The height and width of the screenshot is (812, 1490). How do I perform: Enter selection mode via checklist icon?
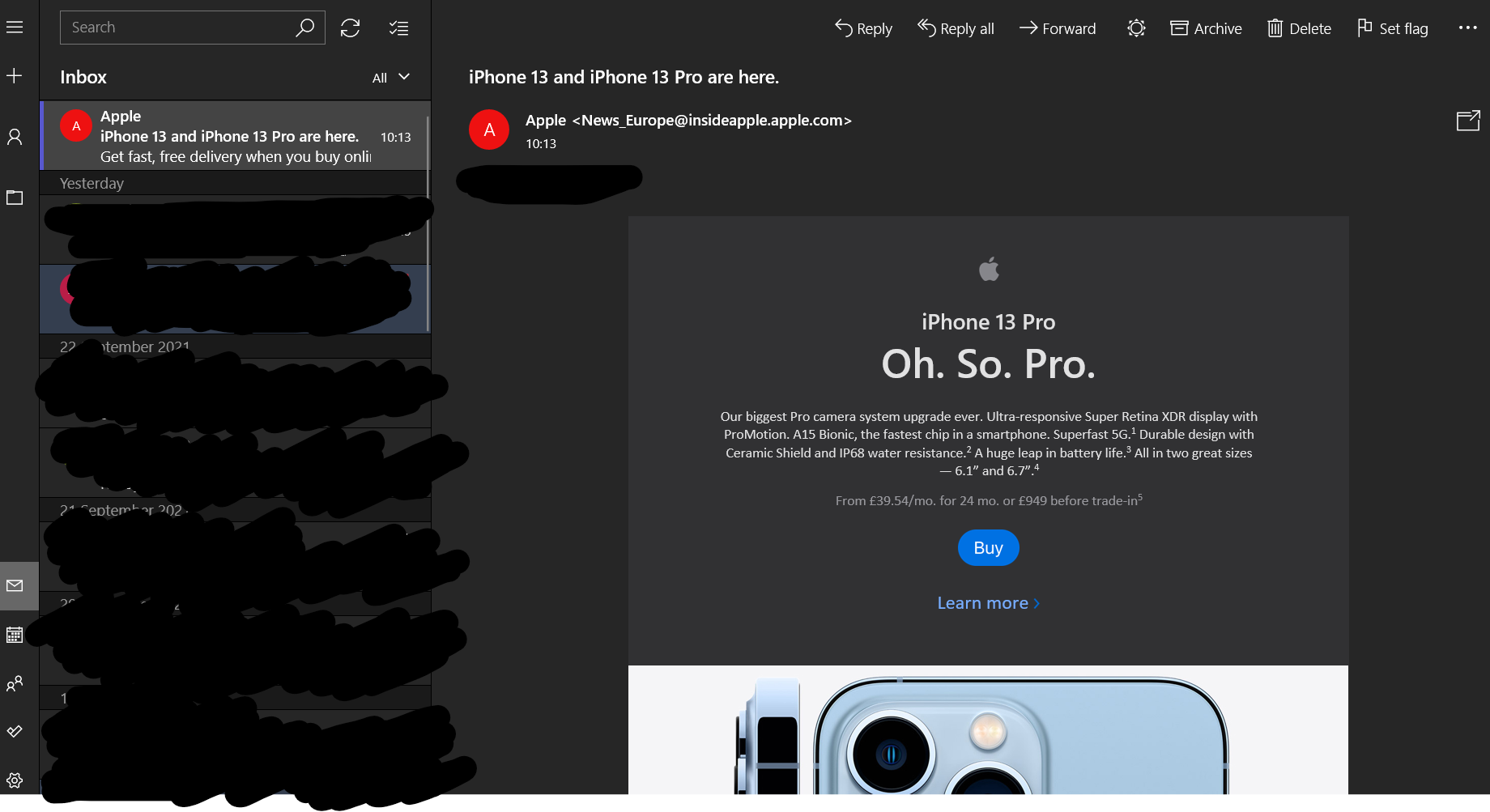coord(398,28)
